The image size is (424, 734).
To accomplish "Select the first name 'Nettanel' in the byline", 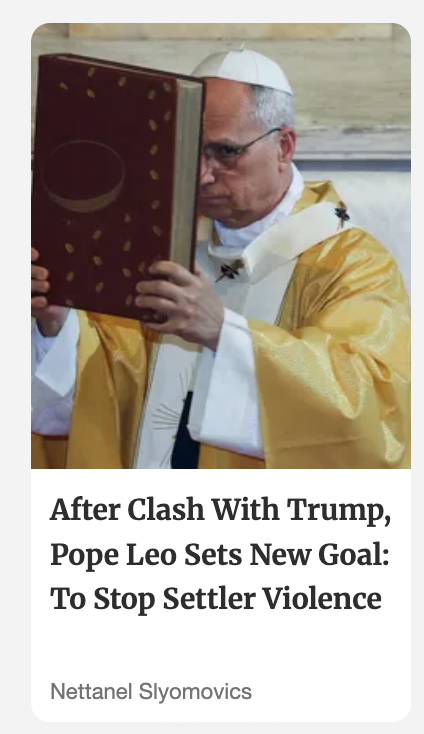I will tap(92, 691).
